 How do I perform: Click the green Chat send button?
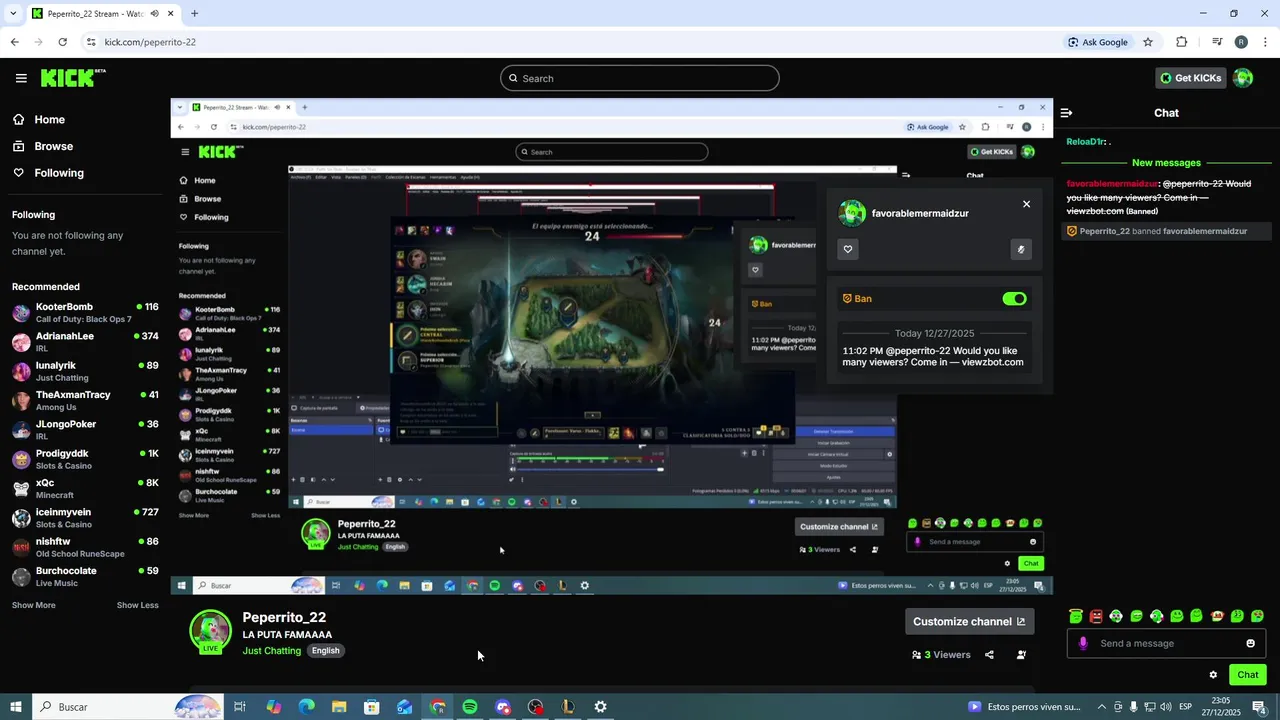pos(1247,675)
